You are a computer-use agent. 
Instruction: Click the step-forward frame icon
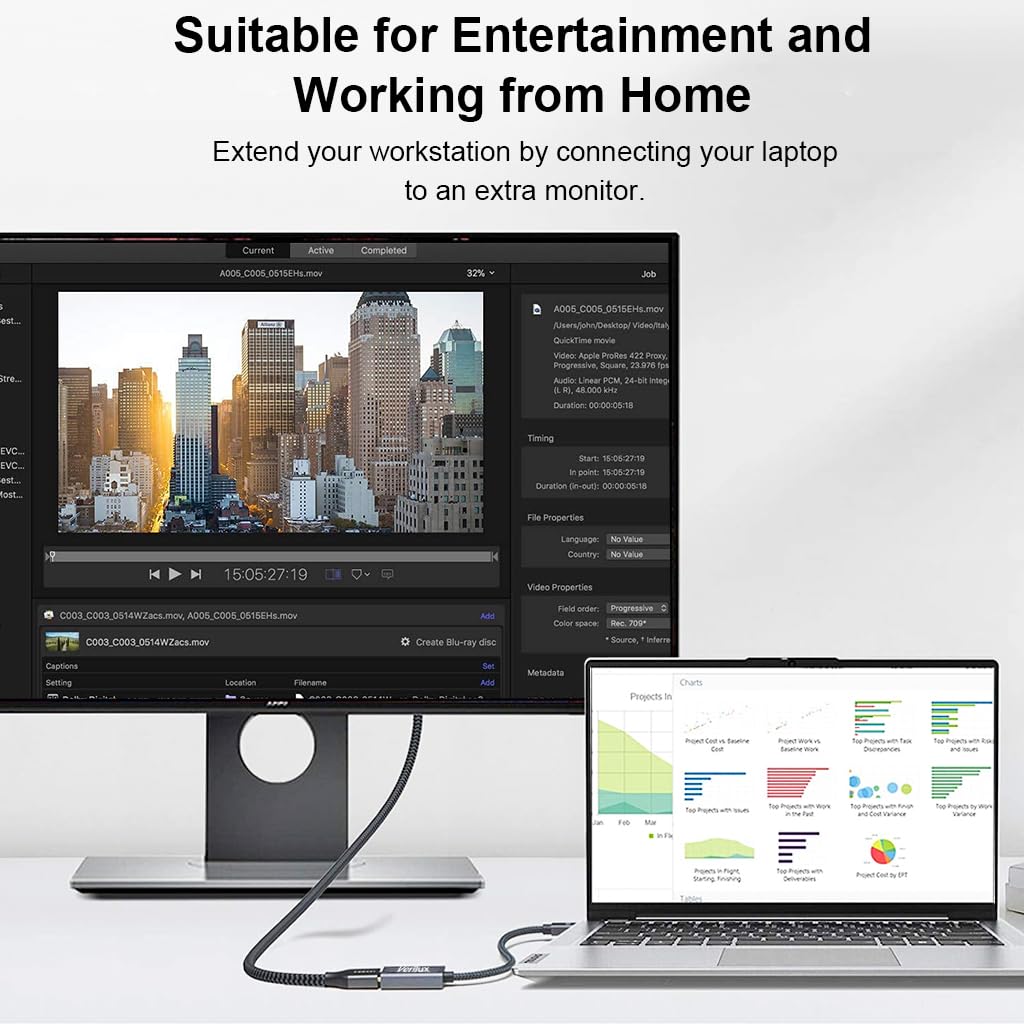195,574
